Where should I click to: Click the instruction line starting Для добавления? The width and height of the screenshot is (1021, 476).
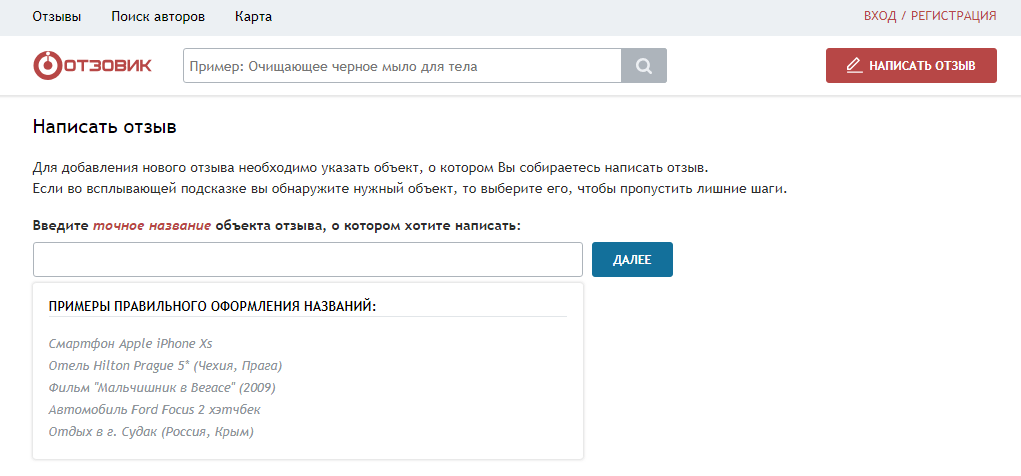pyautogui.click(x=370, y=166)
